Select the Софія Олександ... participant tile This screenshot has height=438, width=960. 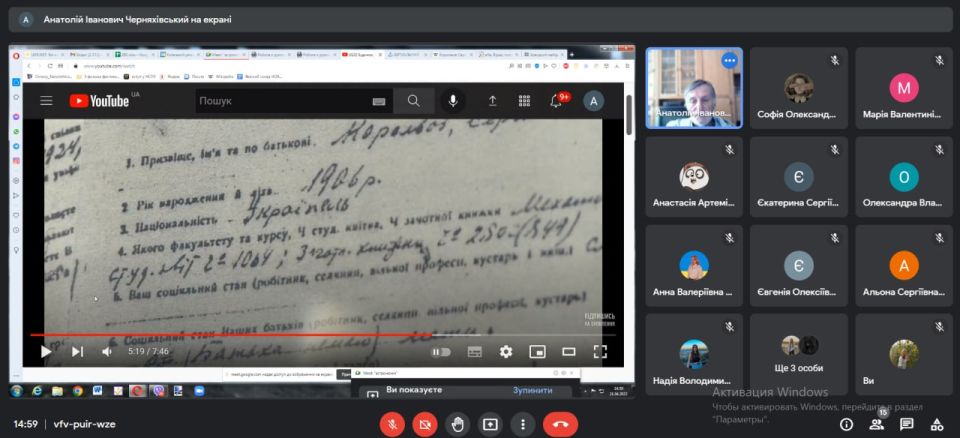tap(799, 88)
